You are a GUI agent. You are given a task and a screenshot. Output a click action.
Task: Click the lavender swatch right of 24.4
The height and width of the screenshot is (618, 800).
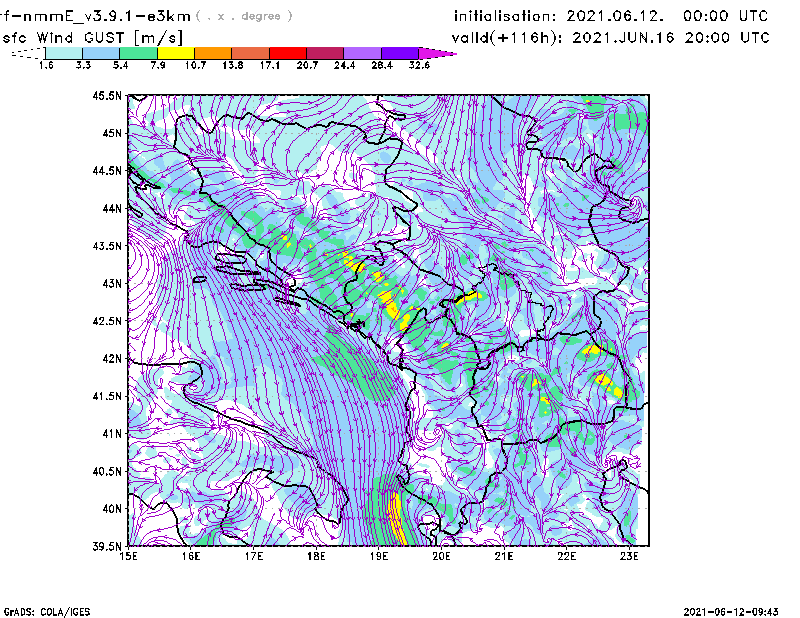(x=362, y=53)
